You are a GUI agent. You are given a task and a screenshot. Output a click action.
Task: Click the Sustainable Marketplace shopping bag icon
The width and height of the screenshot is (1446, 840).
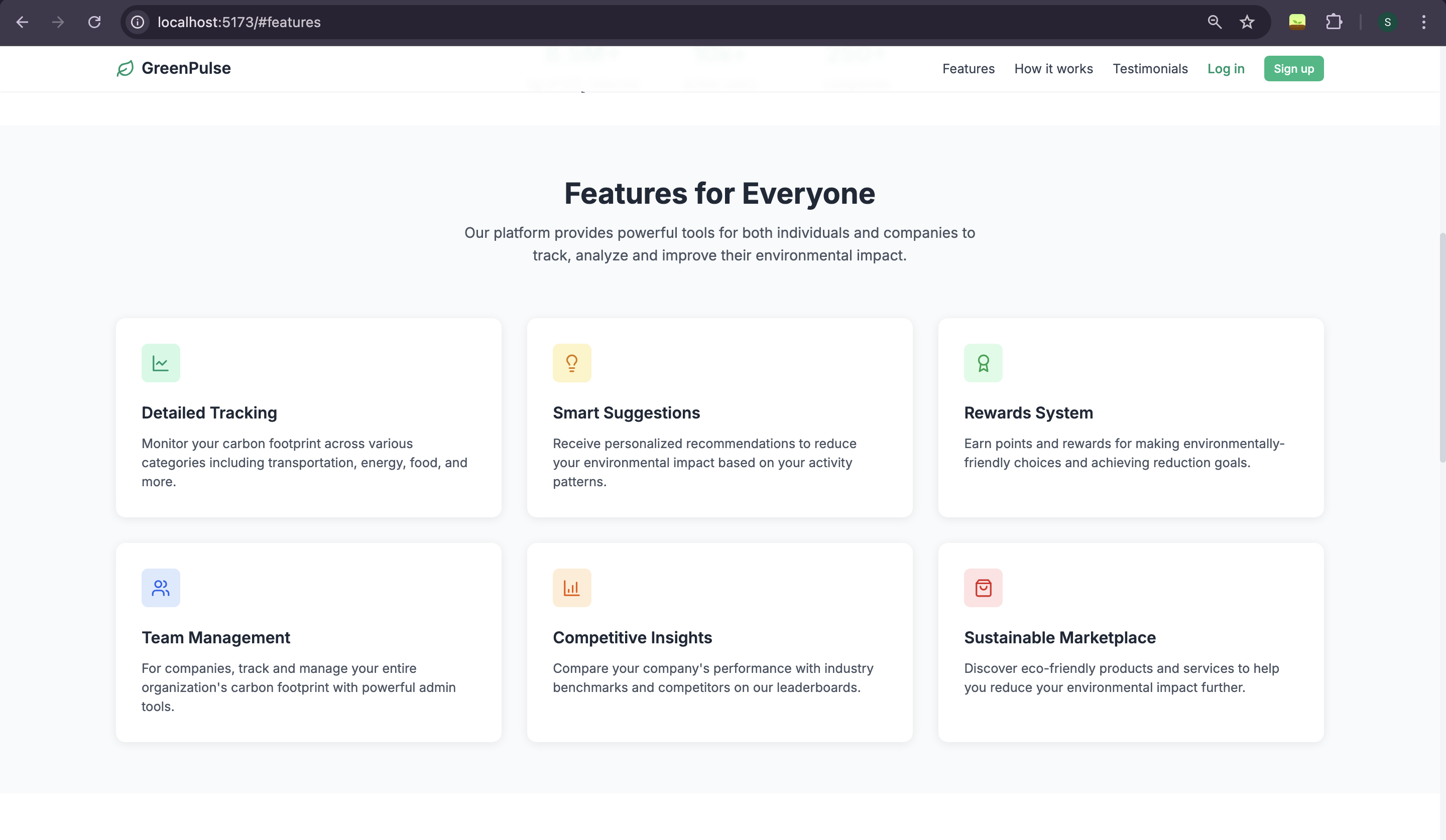[983, 588]
